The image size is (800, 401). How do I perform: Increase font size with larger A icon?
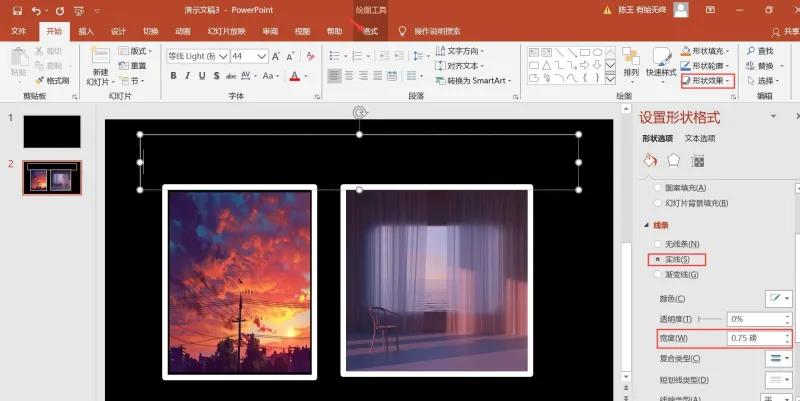(x=276, y=56)
